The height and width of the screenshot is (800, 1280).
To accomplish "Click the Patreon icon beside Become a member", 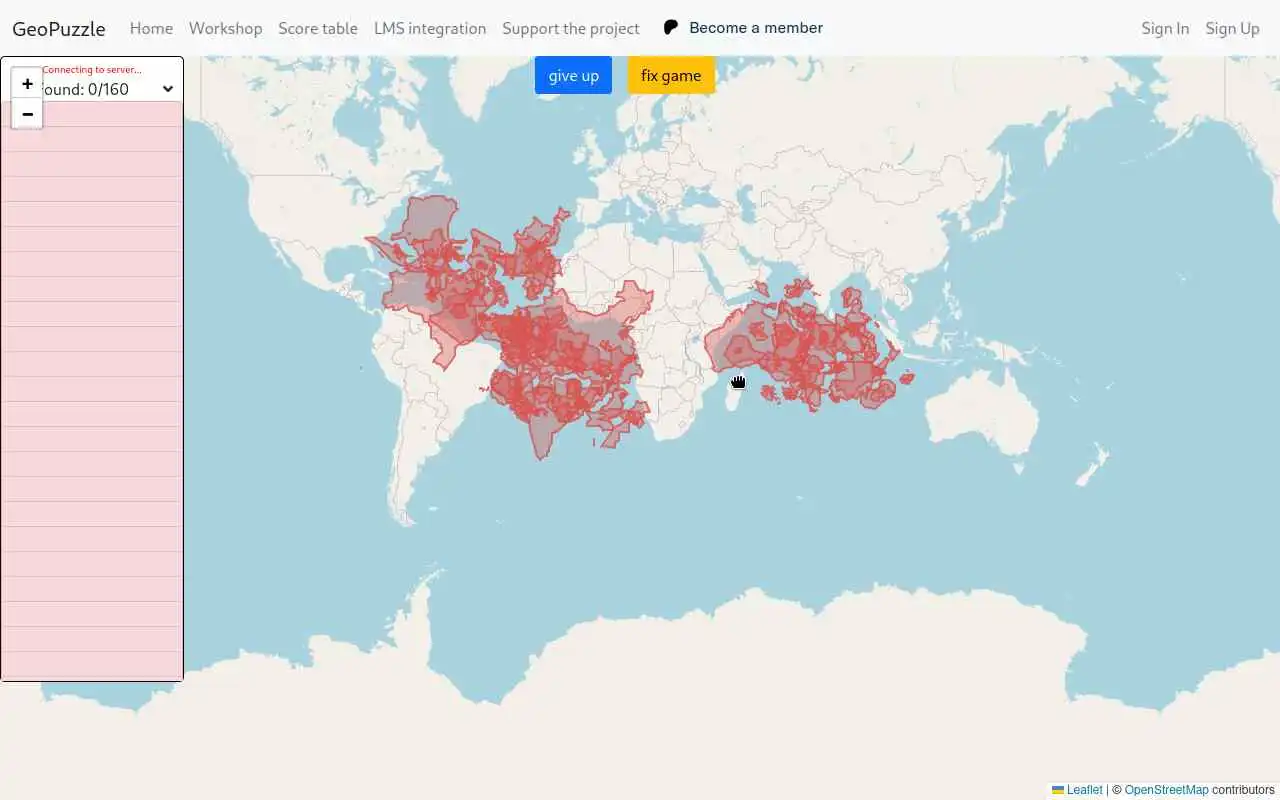I will coord(671,28).
